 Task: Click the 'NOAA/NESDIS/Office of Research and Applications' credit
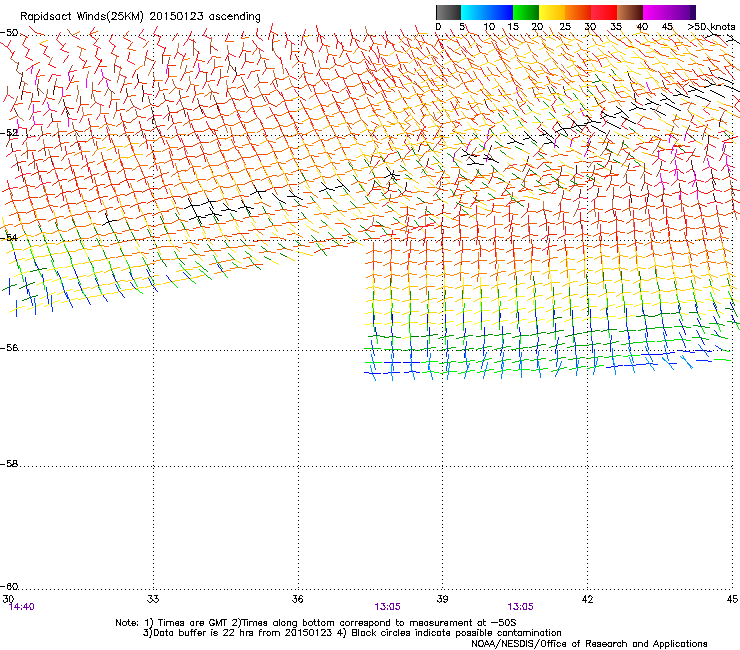click(x=589, y=643)
